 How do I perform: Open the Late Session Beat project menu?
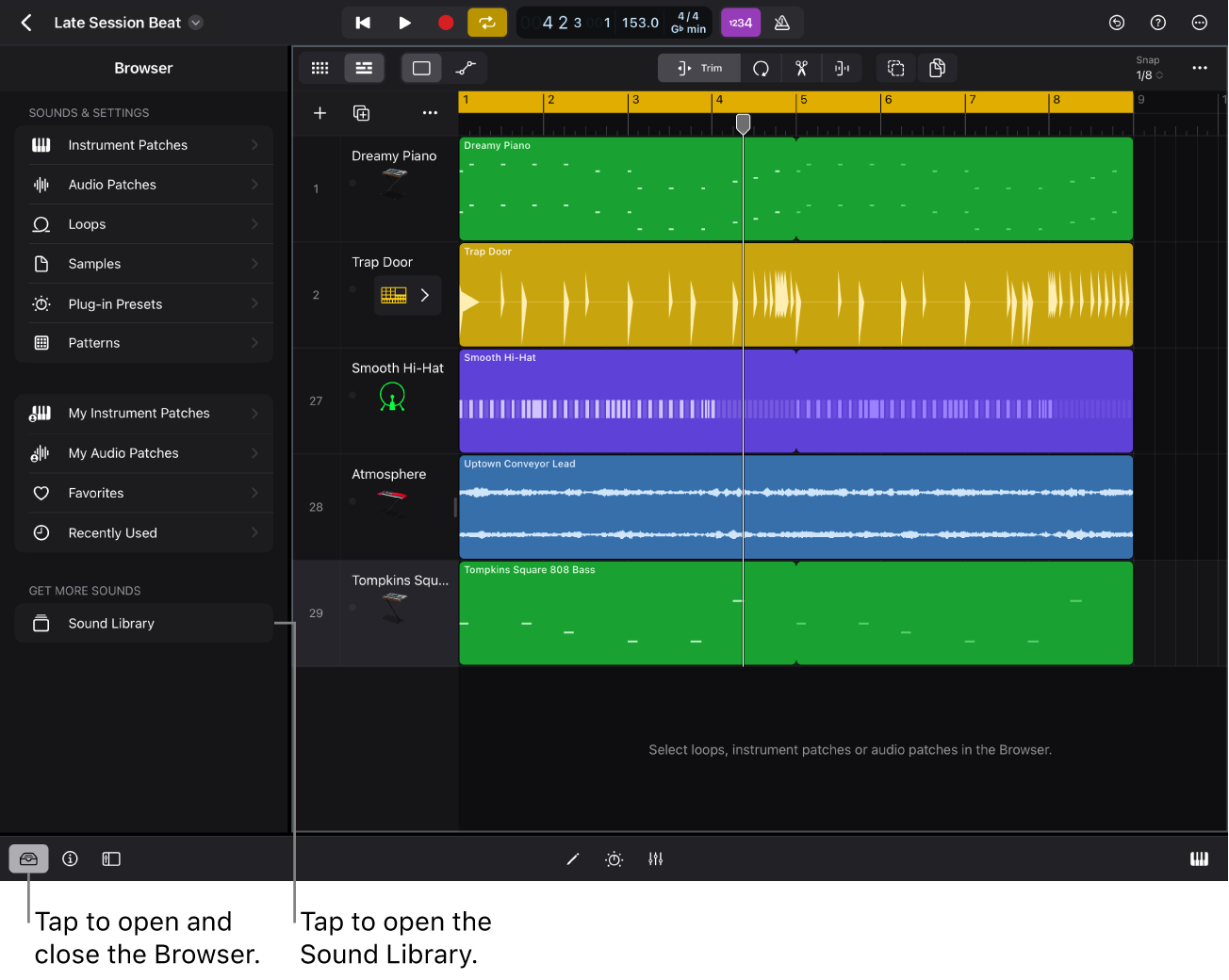point(196,23)
